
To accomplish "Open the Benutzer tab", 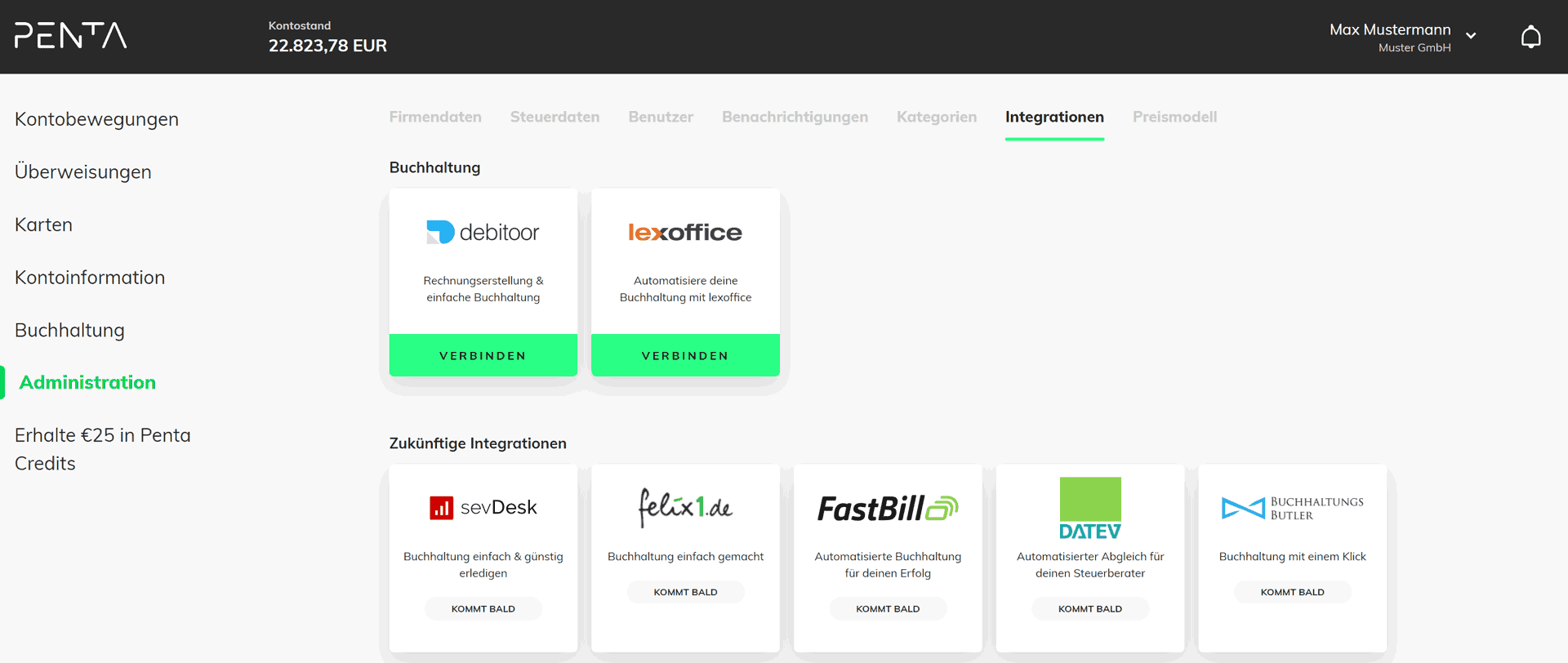I will [661, 117].
